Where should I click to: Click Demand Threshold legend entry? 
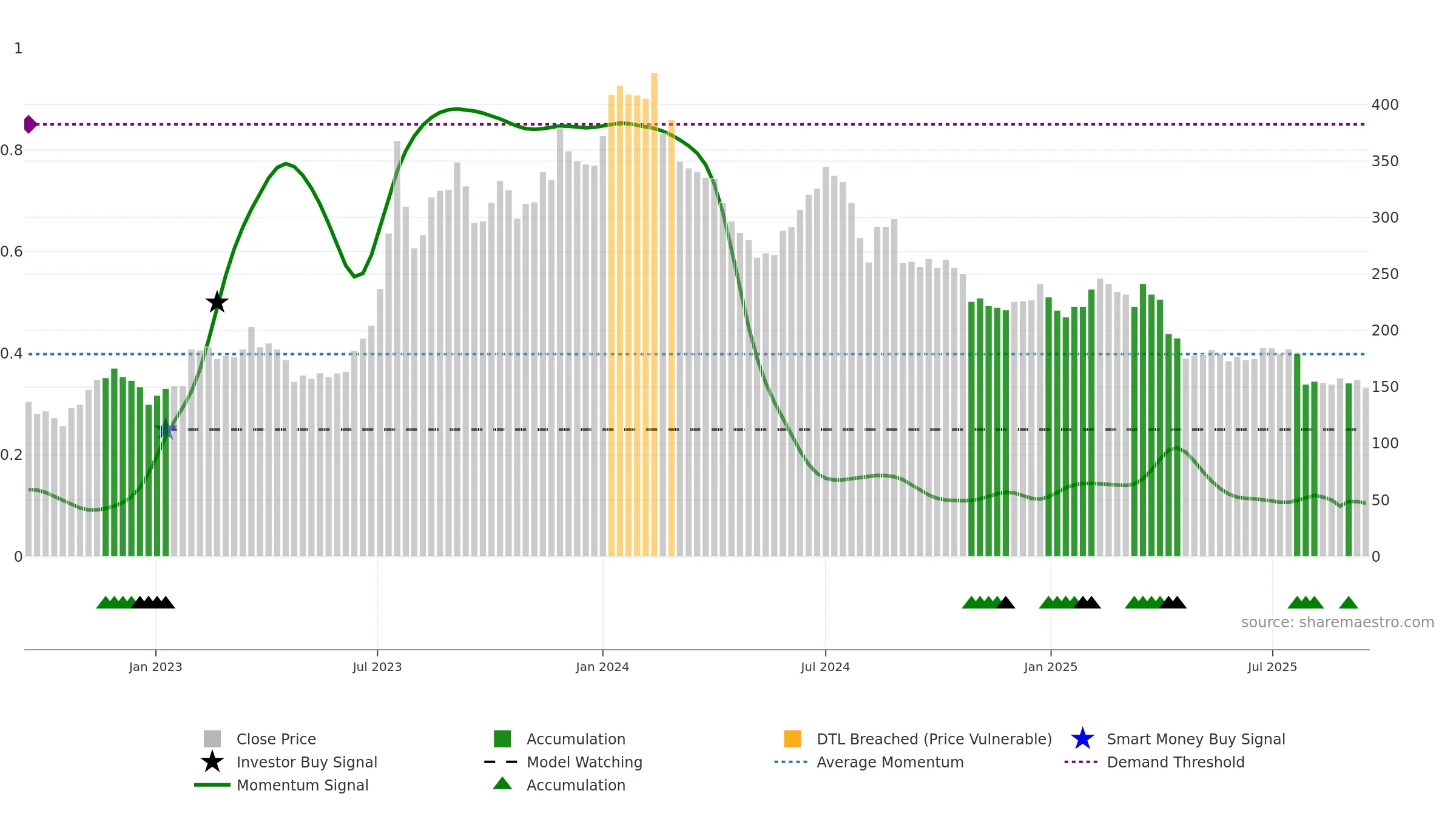(1154, 762)
